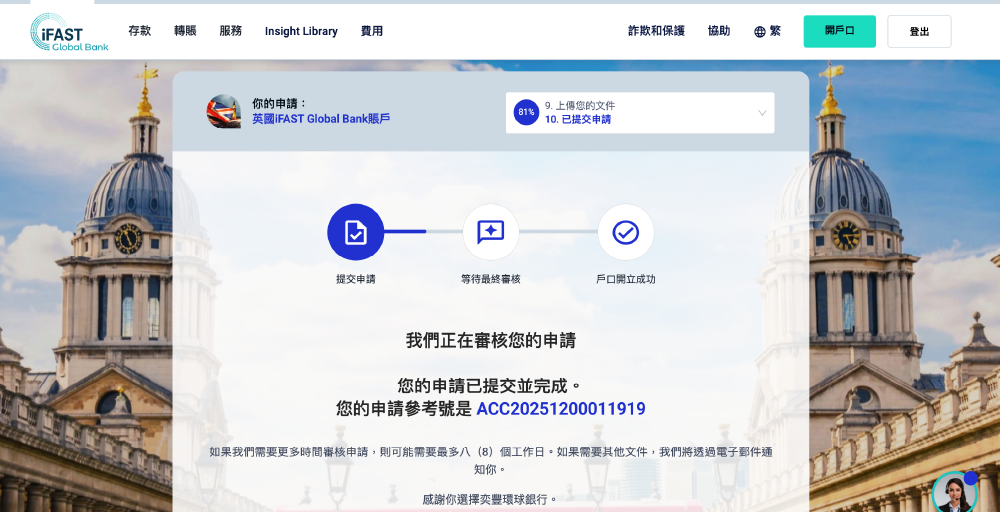Click the 提交申請 step label

pos(355,279)
